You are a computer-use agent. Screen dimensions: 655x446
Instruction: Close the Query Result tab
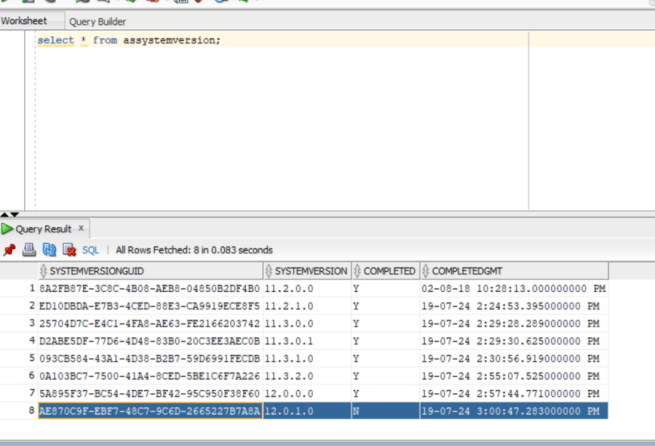tap(81, 228)
